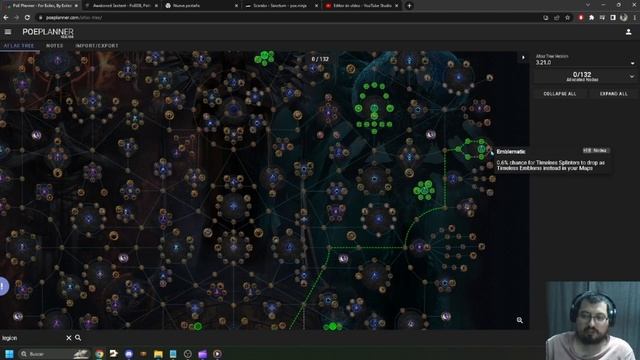Screen dimensions: 640x360
Task: Open the browser extensions puzzle icon
Action: click(591, 18)
